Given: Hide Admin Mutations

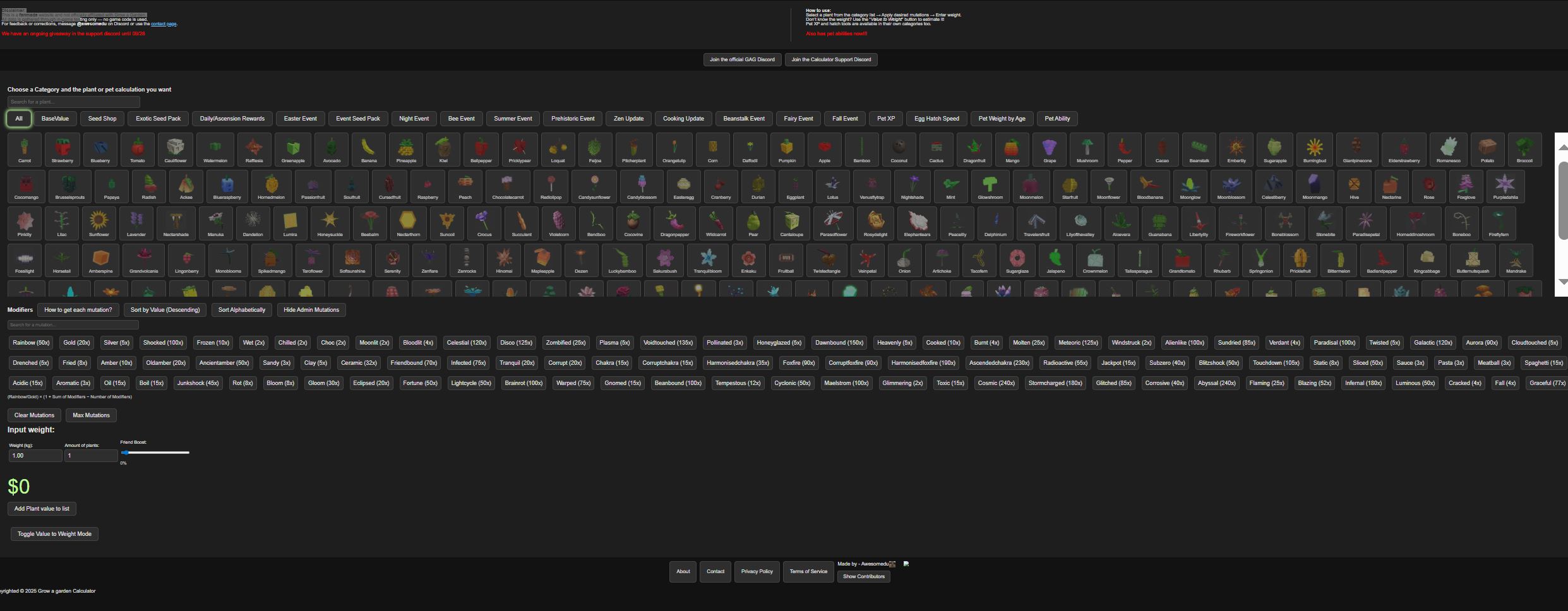Looking at the screenshot, I should click(x=311, y=310).
